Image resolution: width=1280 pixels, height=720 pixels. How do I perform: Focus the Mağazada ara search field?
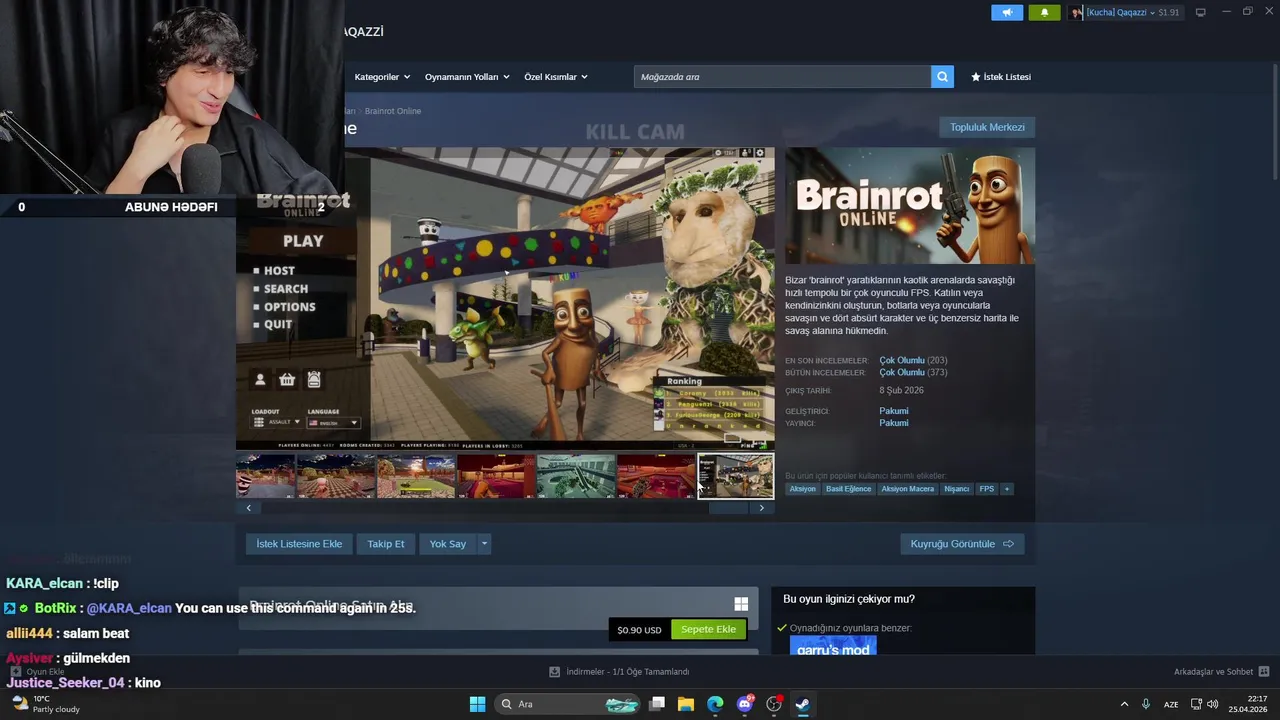coord(782,77)
